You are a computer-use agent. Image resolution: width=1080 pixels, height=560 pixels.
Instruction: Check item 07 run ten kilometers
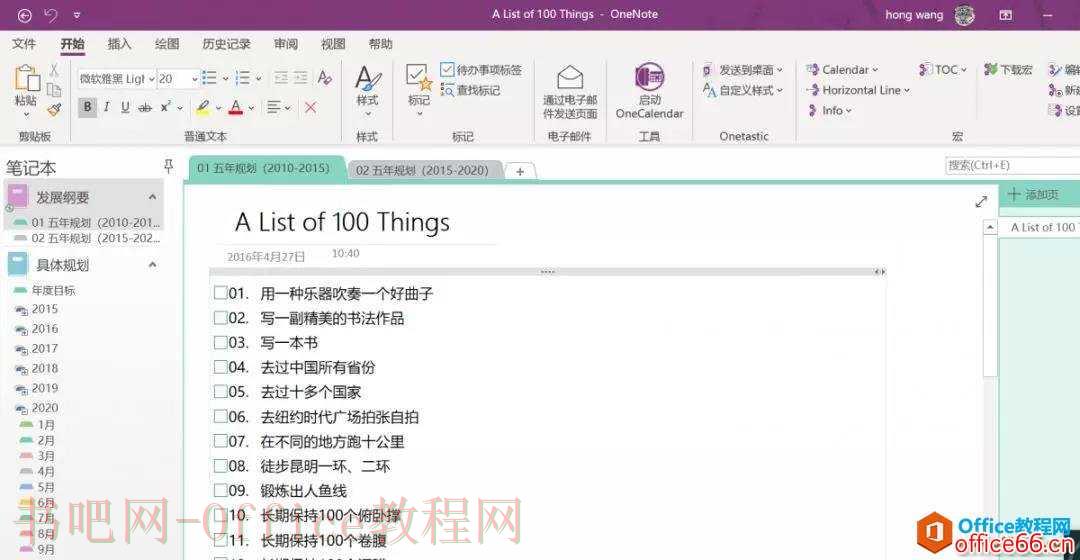(x=220, y=441)
